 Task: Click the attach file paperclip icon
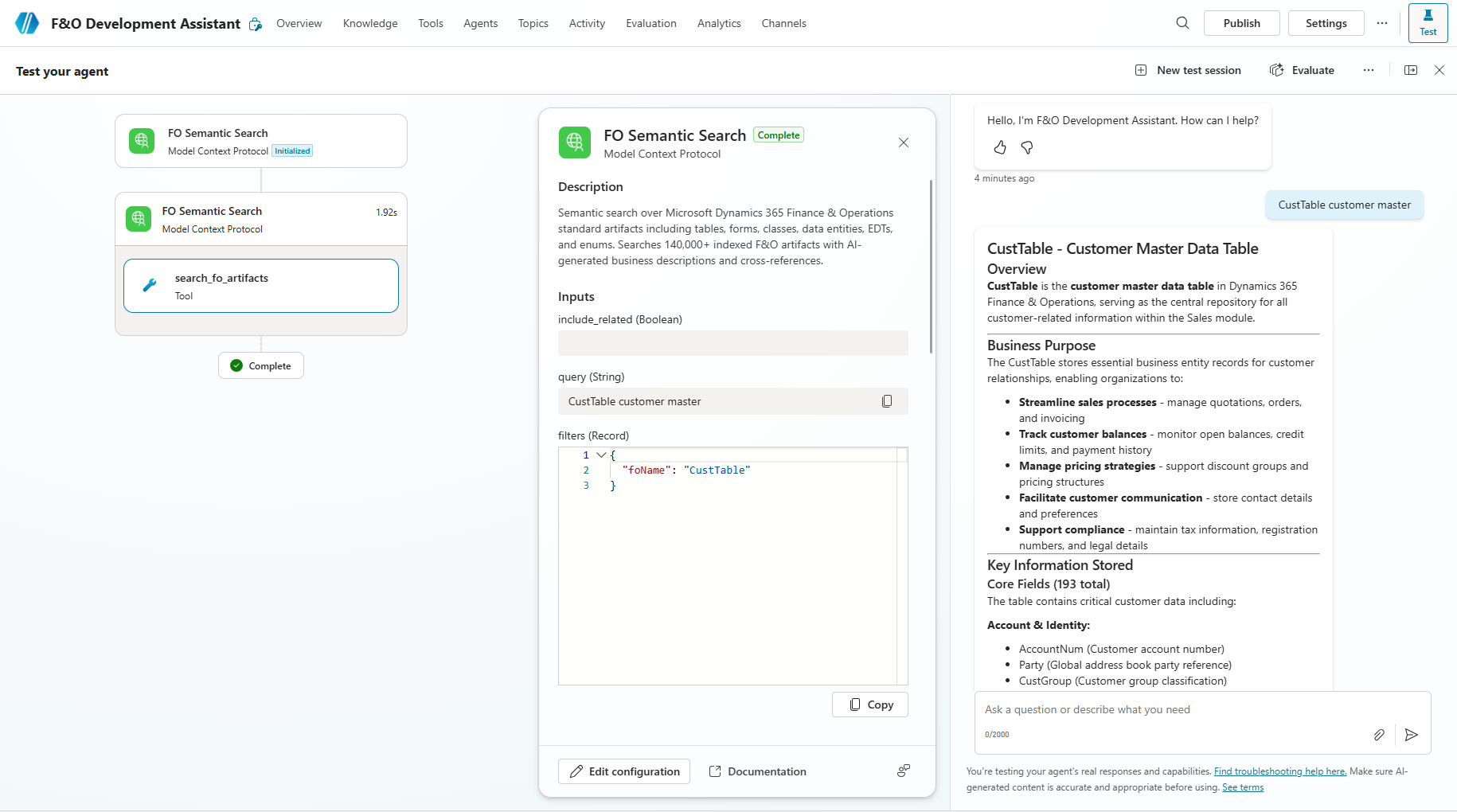1379,735
